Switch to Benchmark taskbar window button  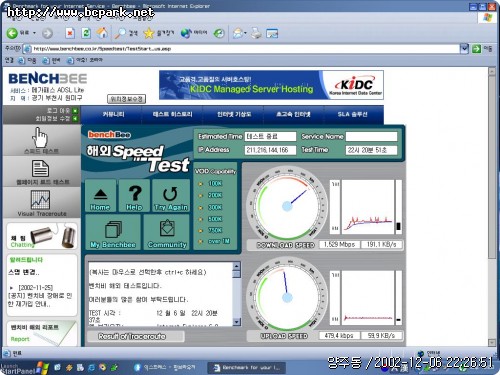(x=247, y=367)
